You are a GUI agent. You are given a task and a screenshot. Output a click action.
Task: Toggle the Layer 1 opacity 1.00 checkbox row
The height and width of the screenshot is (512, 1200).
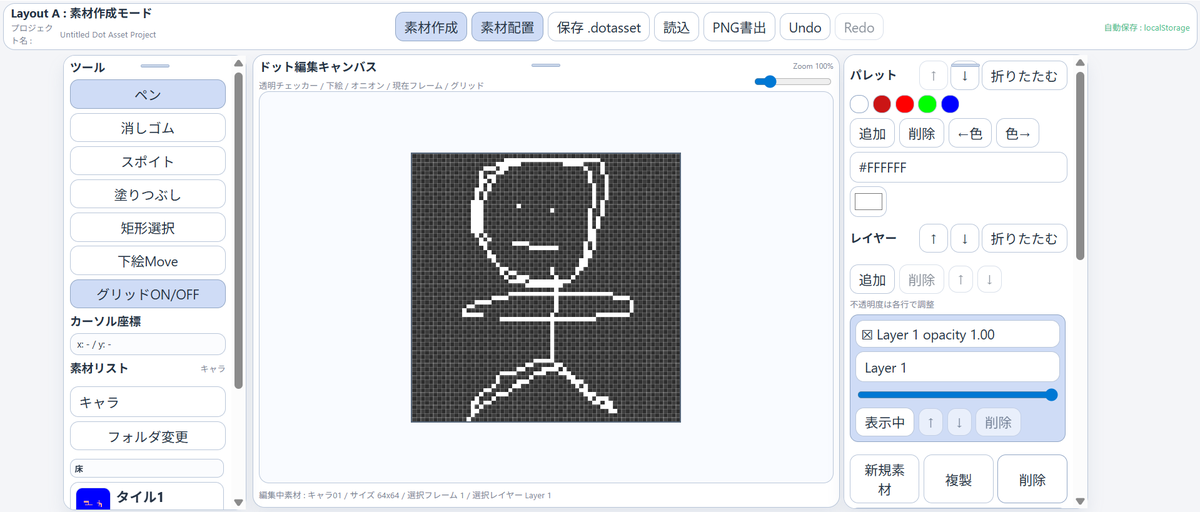tap(957, 334)
